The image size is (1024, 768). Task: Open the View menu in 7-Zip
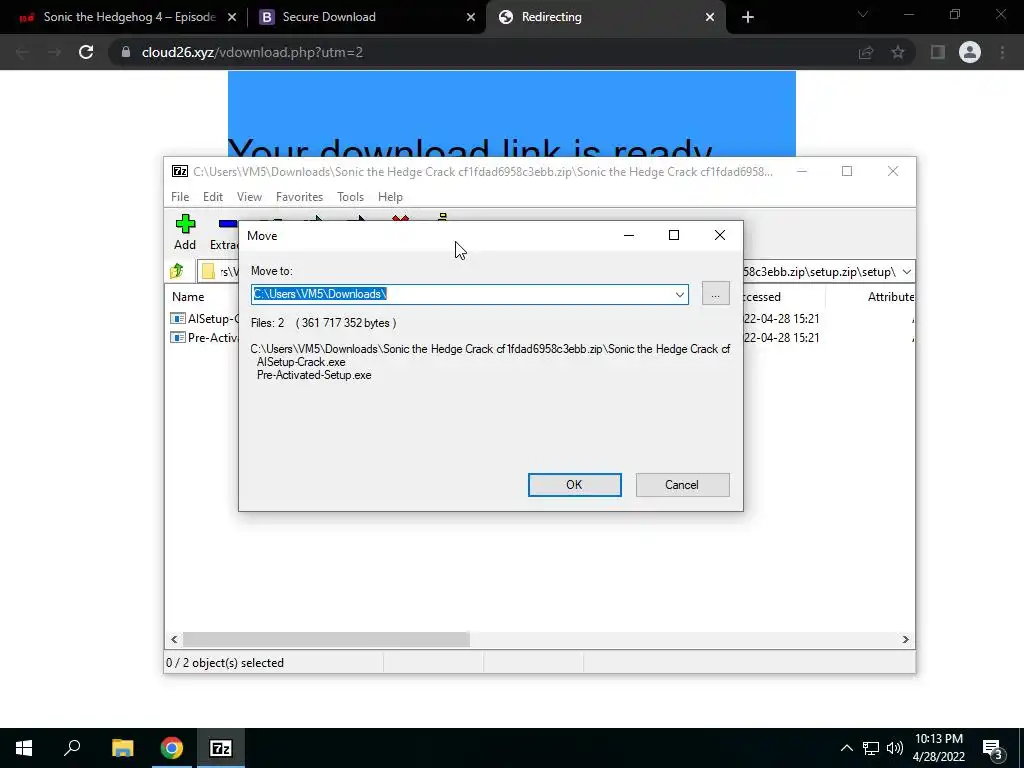pyautogui.click(x=249, y=197)
